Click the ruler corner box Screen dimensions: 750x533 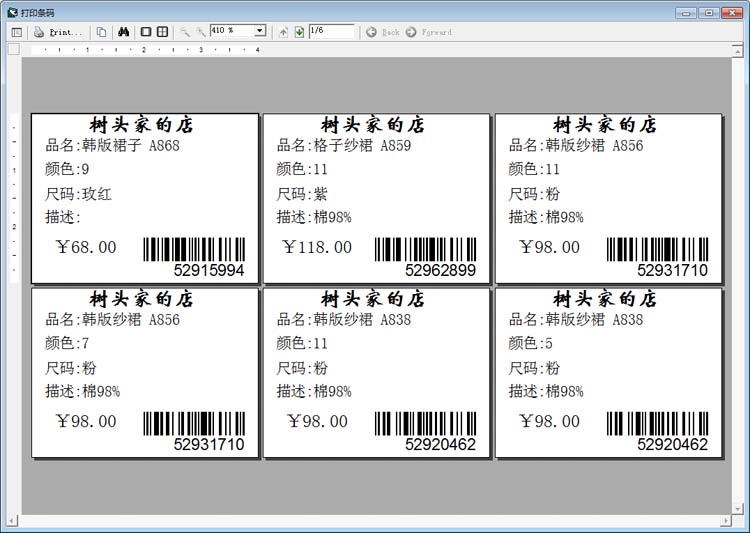point(14,49)
